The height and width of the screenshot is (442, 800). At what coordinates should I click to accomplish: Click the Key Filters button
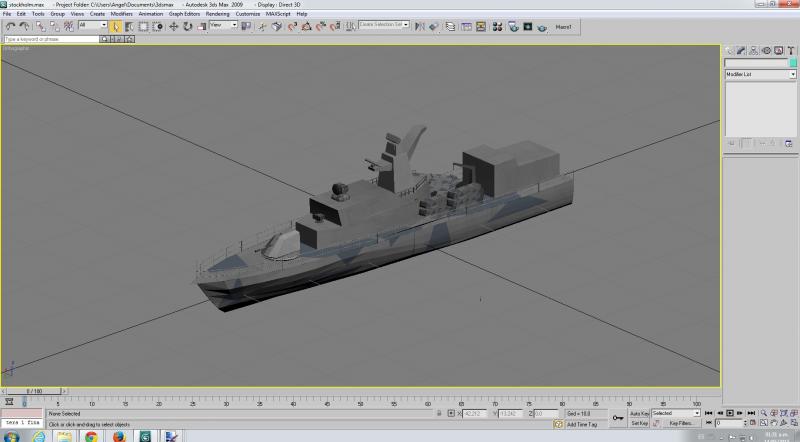681,424
